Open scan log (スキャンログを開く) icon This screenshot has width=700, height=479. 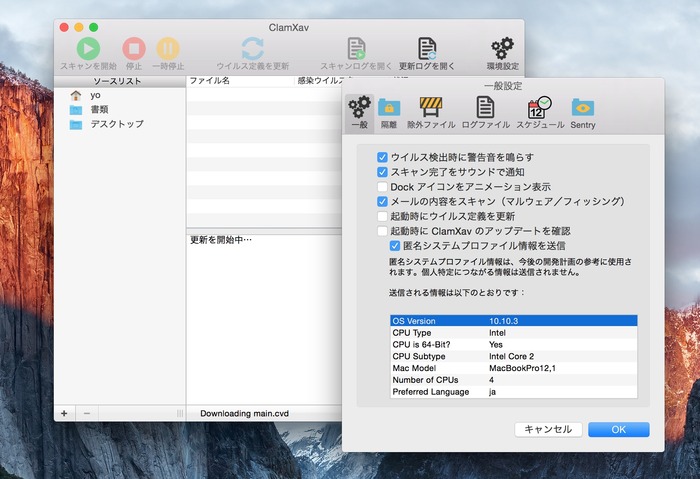pyautogui.click(x=356, y=49)
